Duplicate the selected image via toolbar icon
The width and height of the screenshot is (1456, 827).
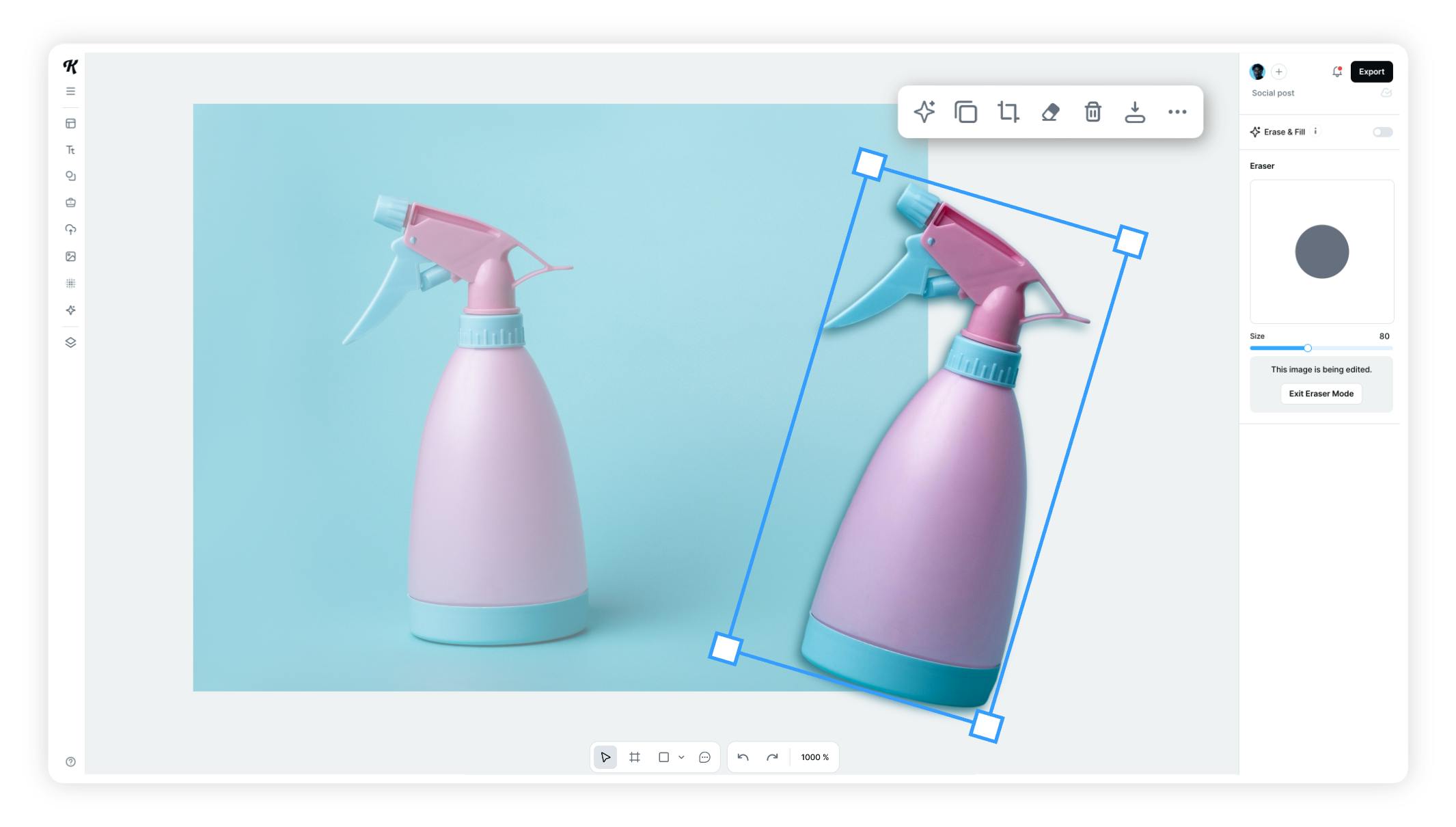pos(966,111)
